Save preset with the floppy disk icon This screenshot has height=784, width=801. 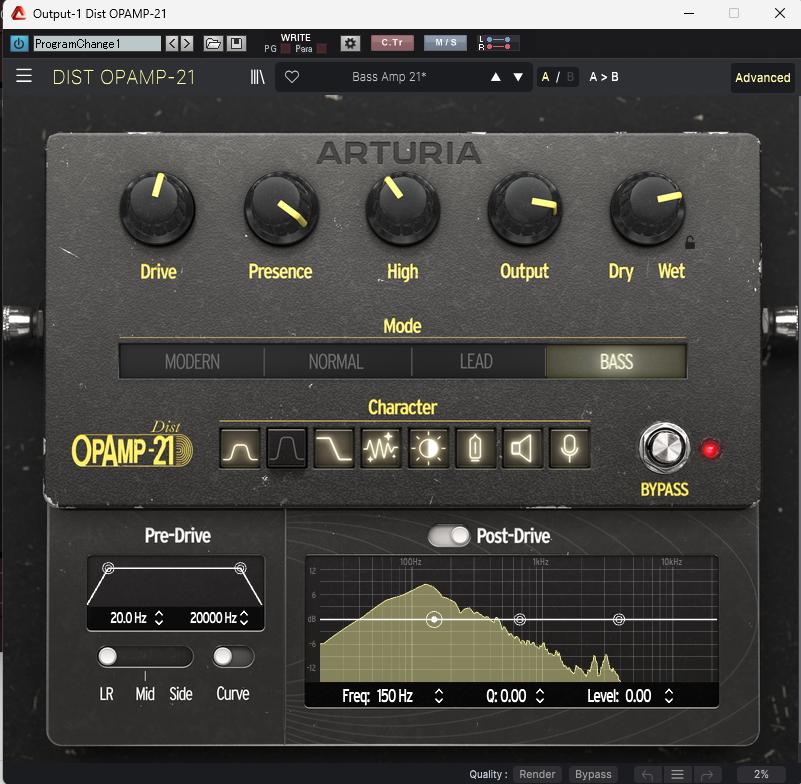237,43
